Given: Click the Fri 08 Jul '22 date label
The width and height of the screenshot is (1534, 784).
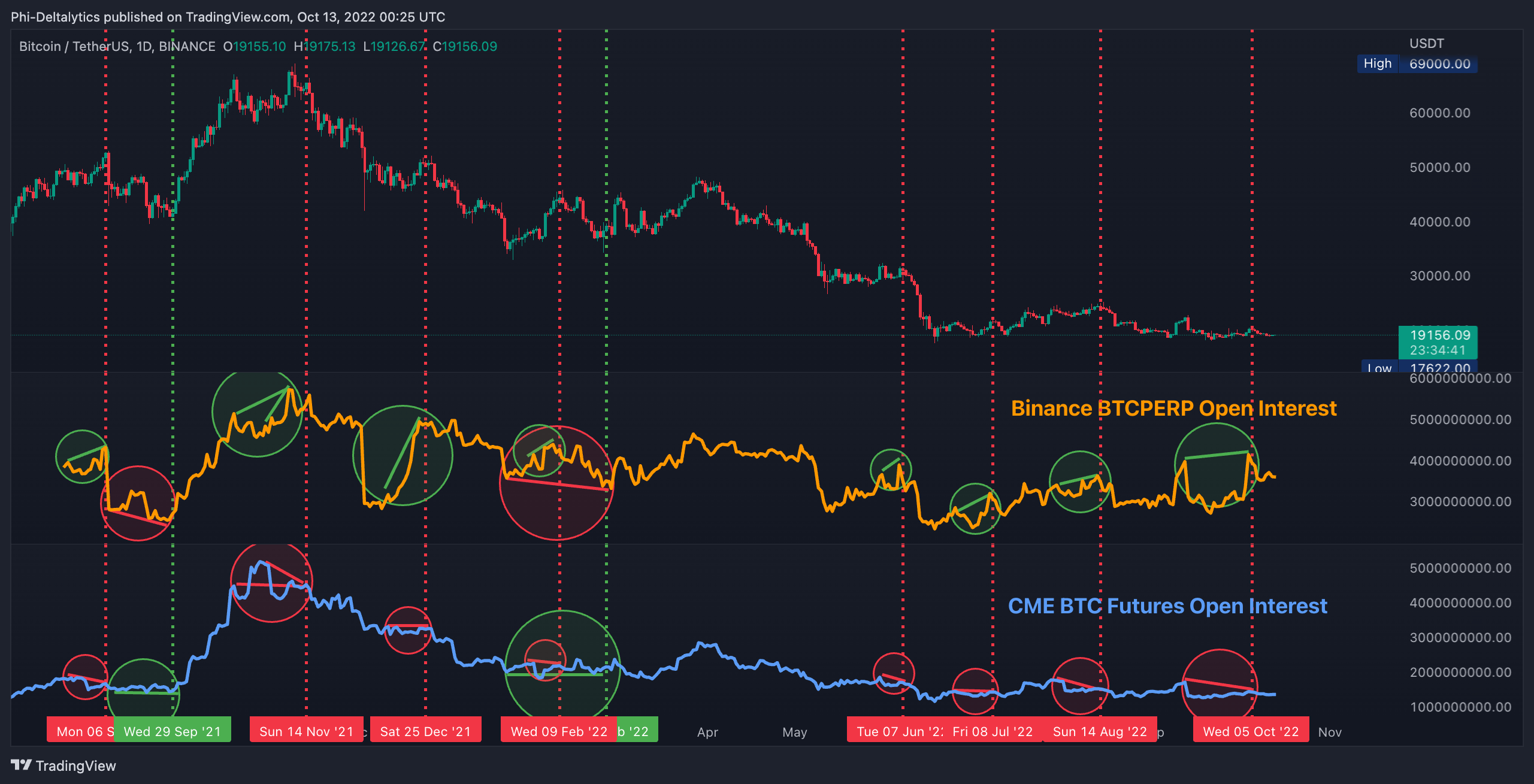Looking at the screenshot, I should pos(993,731).
